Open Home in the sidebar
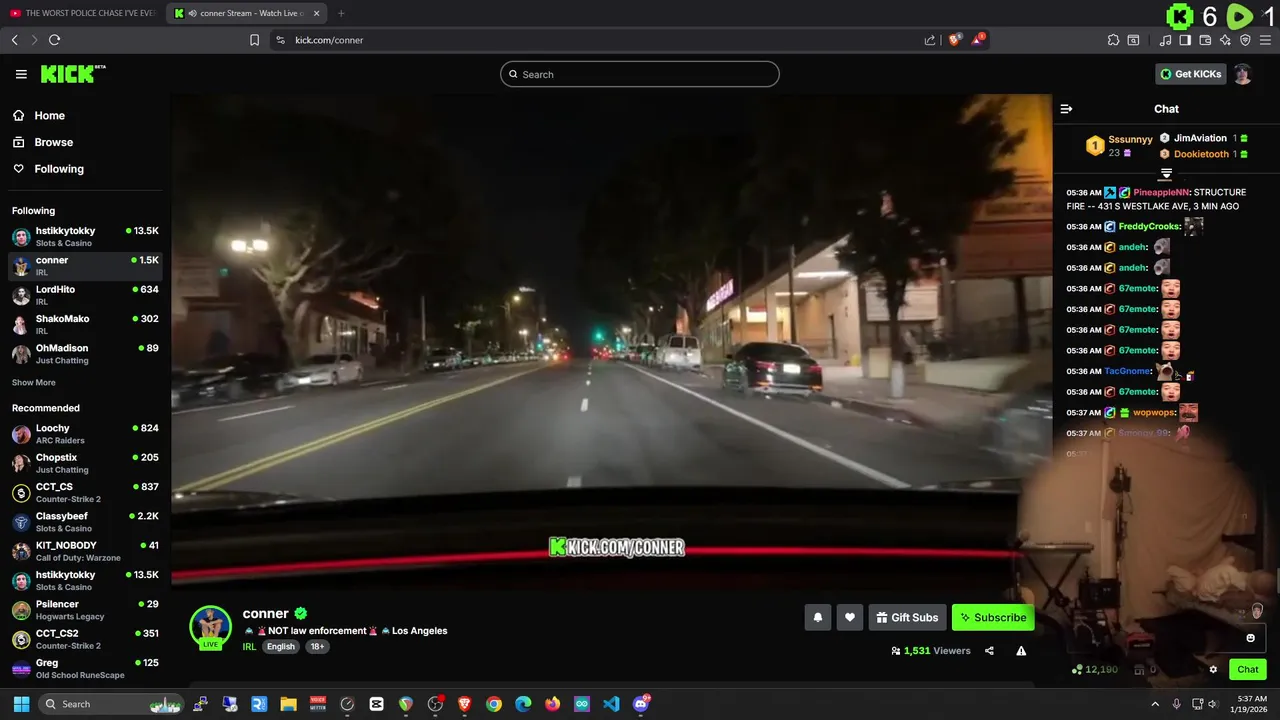This screenshot has height=720, width=1280. coord(49,116)
